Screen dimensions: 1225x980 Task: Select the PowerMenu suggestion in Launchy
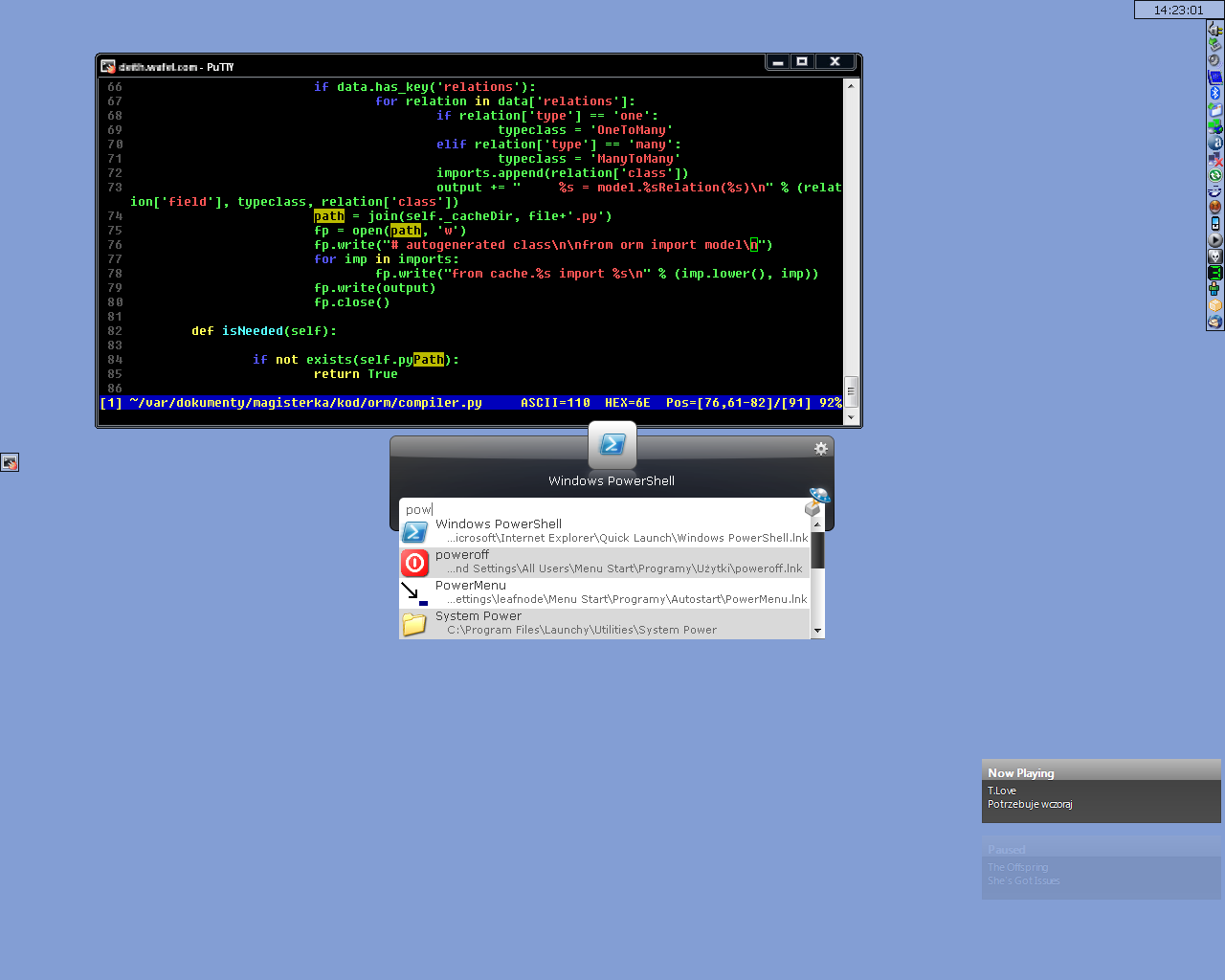tap(605, 592)
